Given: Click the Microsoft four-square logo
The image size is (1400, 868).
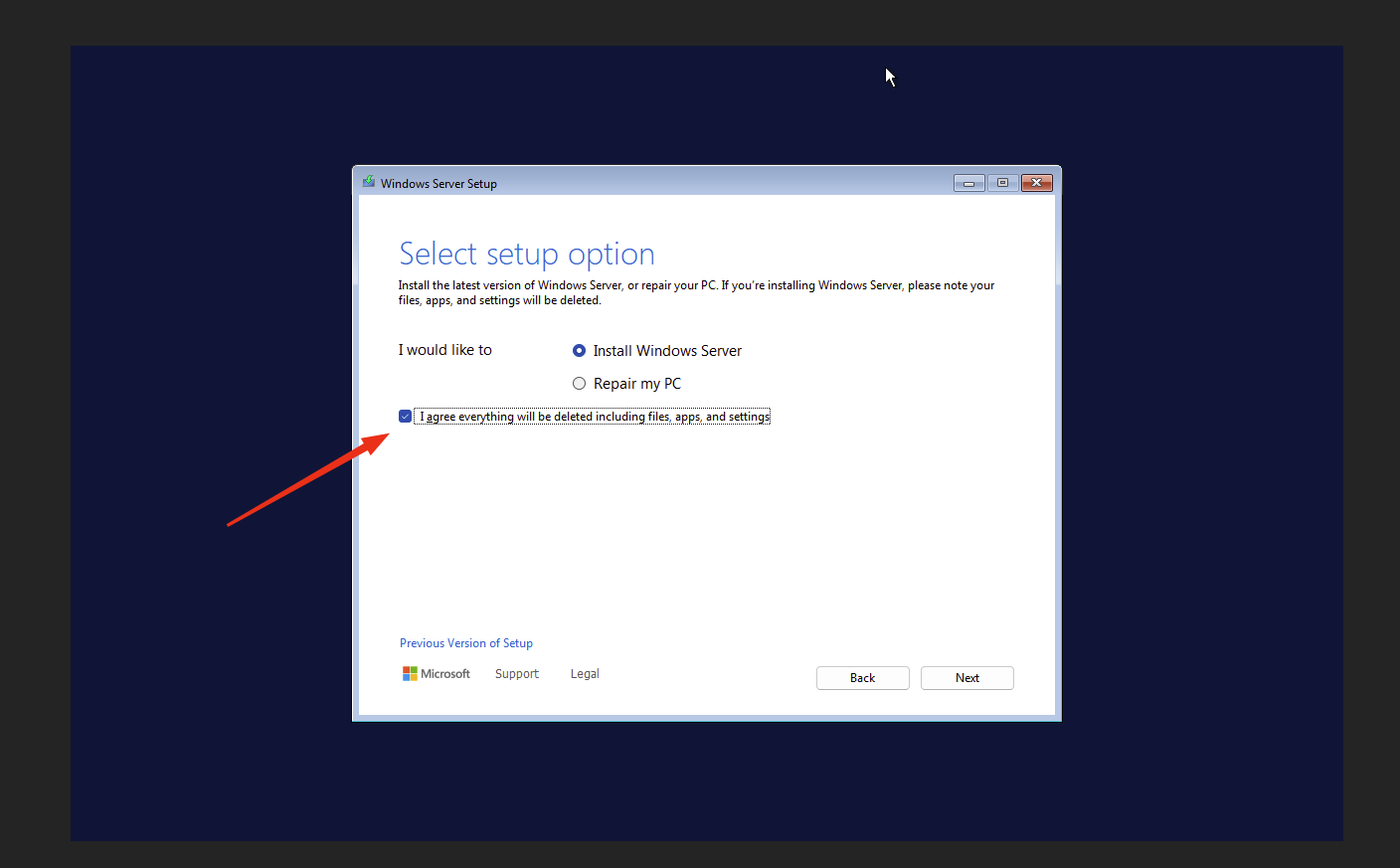Looking at the screenshot, I should [411, 673].
